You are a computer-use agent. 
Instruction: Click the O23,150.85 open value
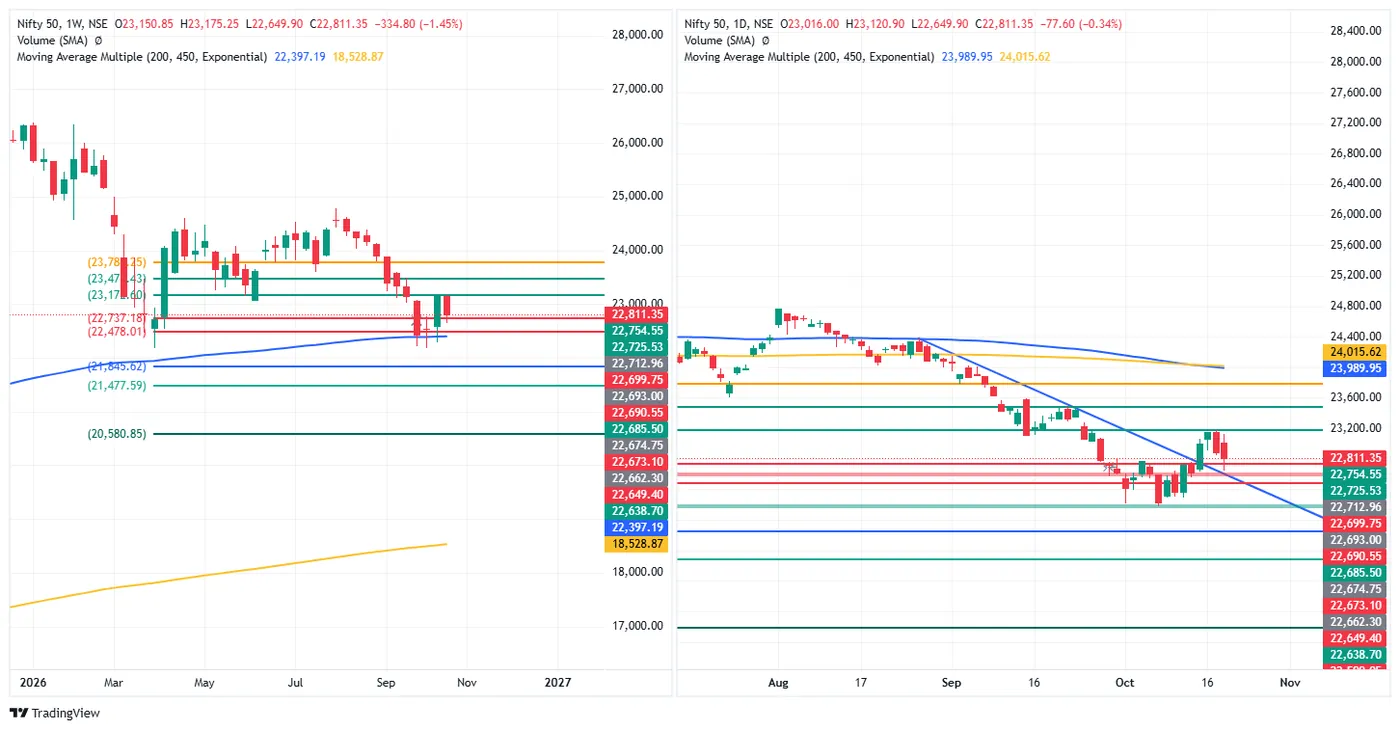pos(144,23)
